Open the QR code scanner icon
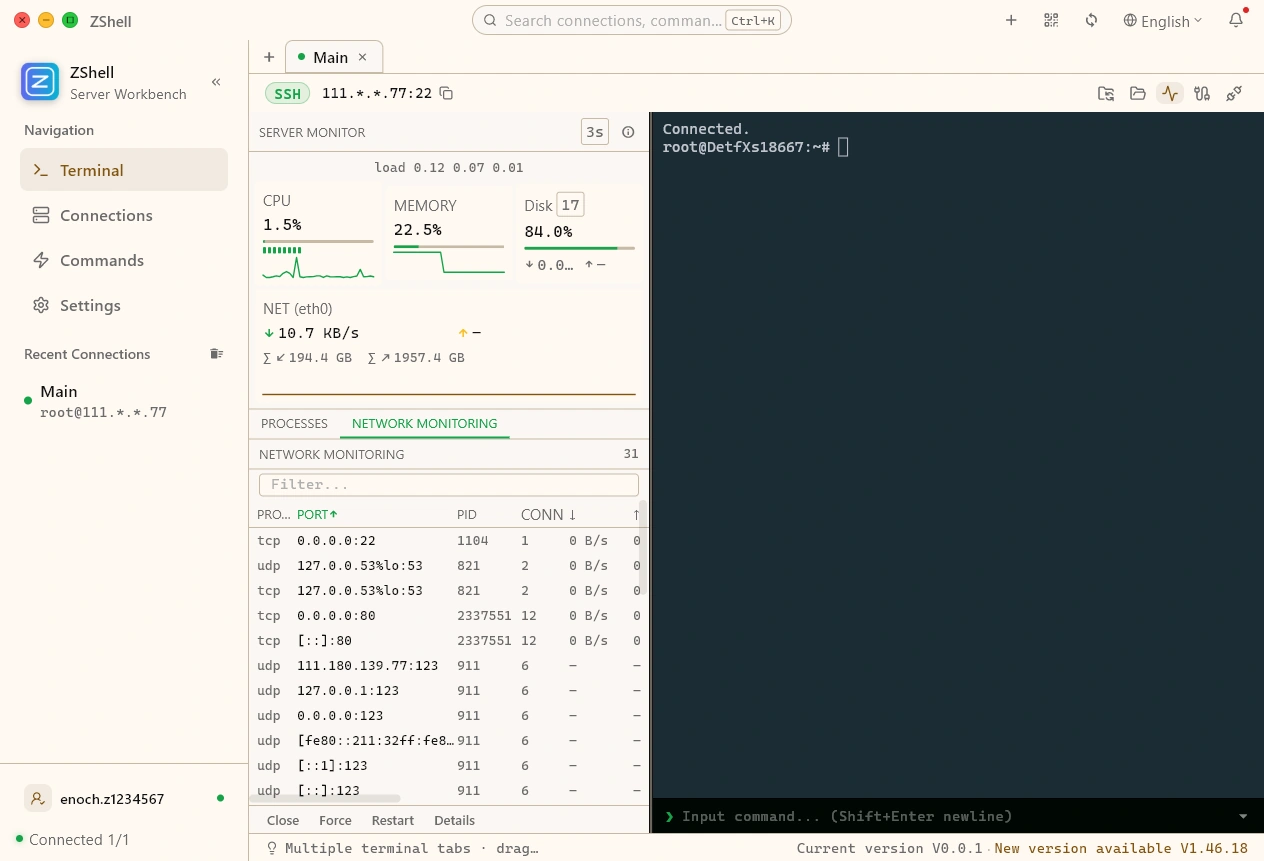This screenshot has height=861, width=1264. tap(1051, 20)
